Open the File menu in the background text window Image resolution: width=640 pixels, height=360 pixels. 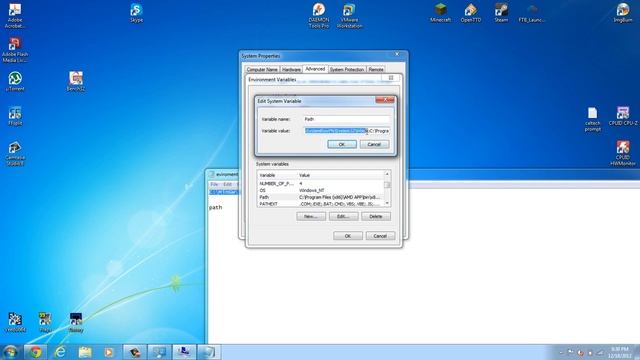pos(214,184)
